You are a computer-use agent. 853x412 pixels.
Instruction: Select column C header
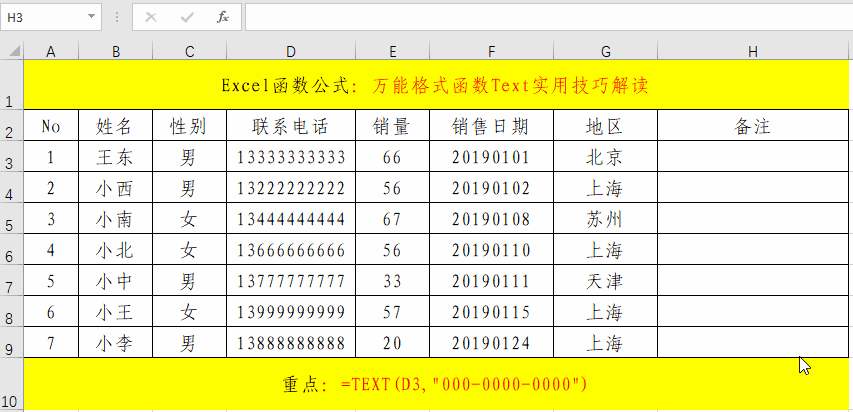[189, 51]
